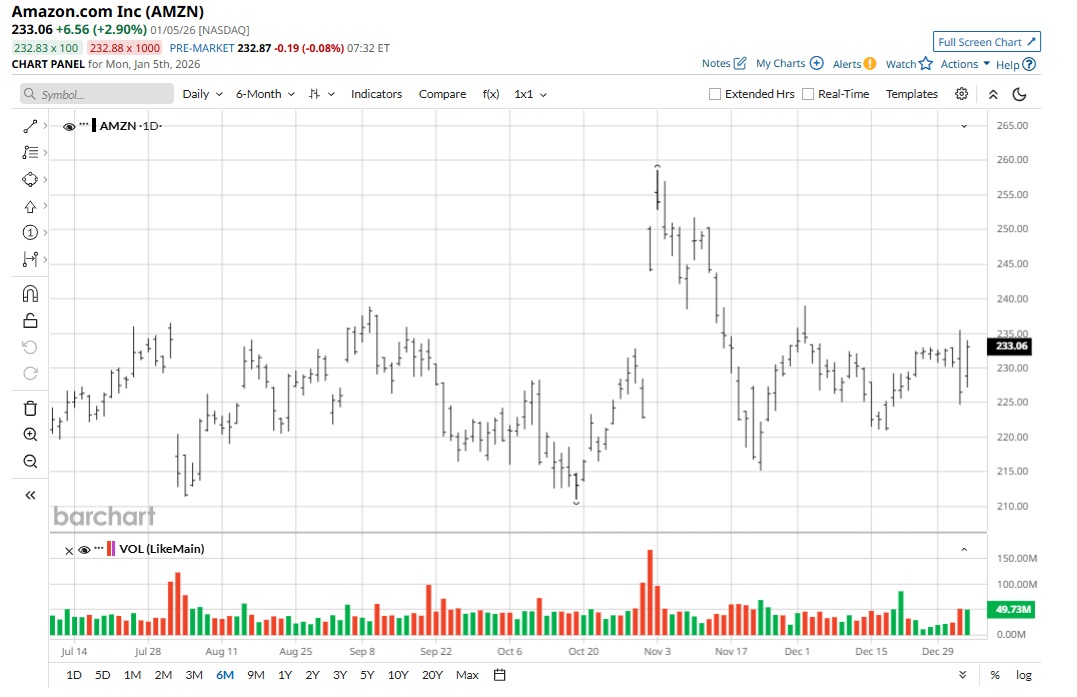Click the Symbol search field

[x=97, y=94]
